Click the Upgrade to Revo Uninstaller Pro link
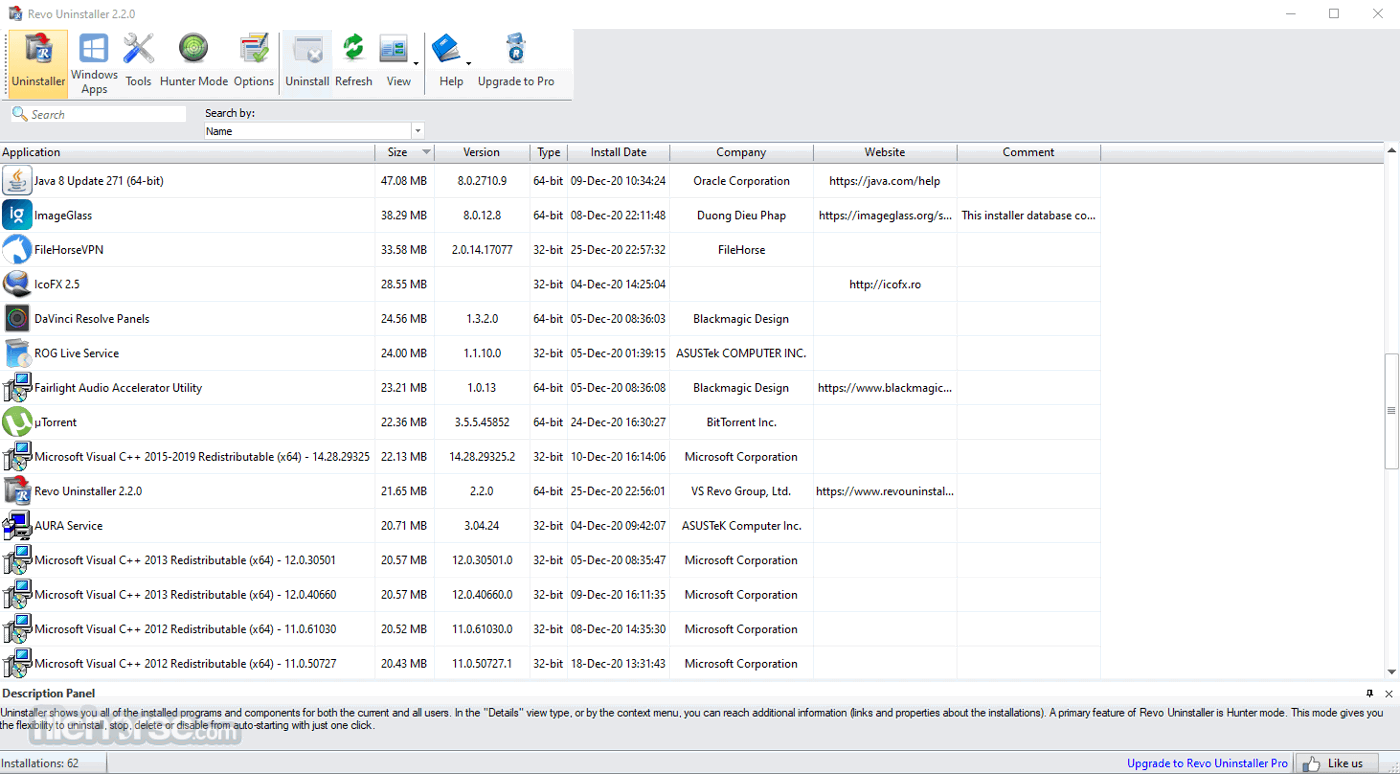This screenshot has height=774, width=1400. click(x=1207, y=763)
